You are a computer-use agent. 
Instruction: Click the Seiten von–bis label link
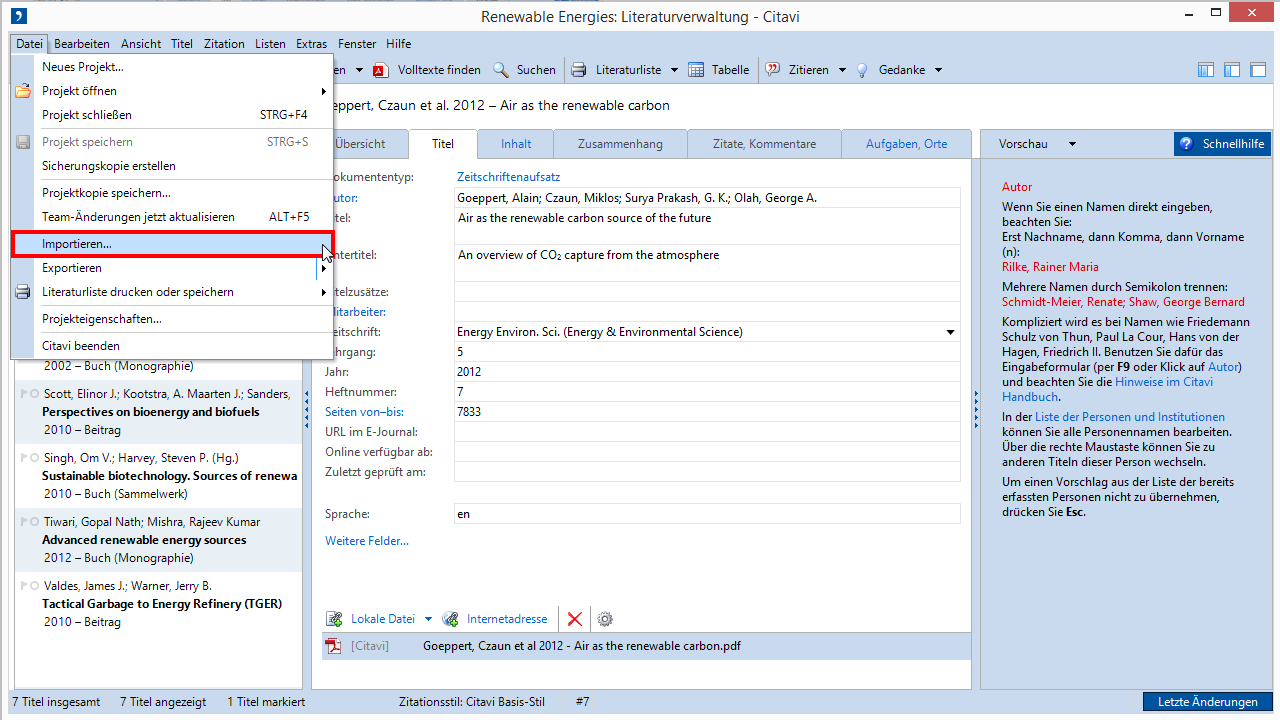tap(364, 412)
